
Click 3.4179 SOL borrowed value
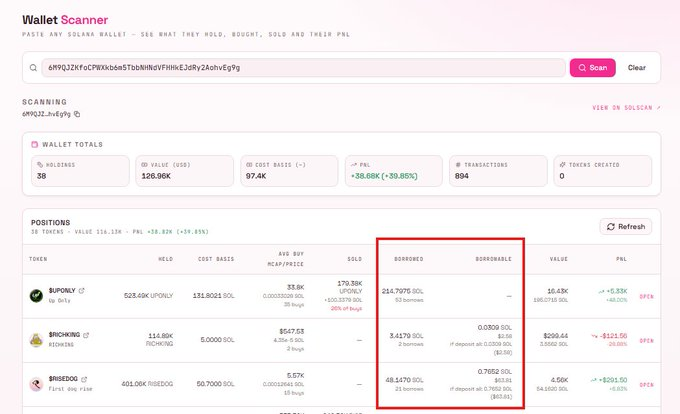406,336
